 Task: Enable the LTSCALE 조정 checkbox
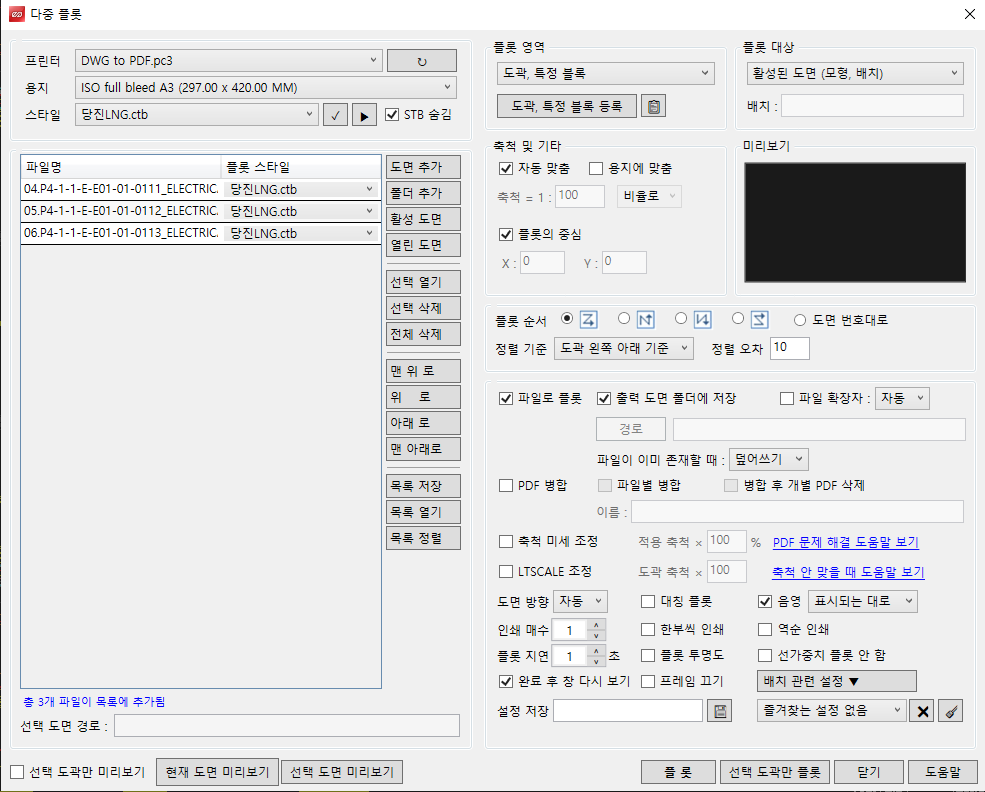pyautogui.click(x=506, y=572)
